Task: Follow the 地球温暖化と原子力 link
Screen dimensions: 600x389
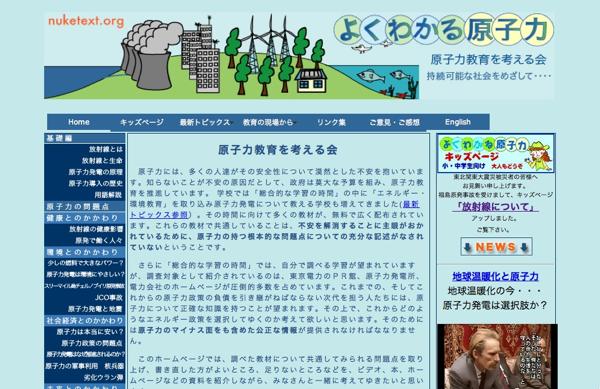Action: [x=496, y=276]
